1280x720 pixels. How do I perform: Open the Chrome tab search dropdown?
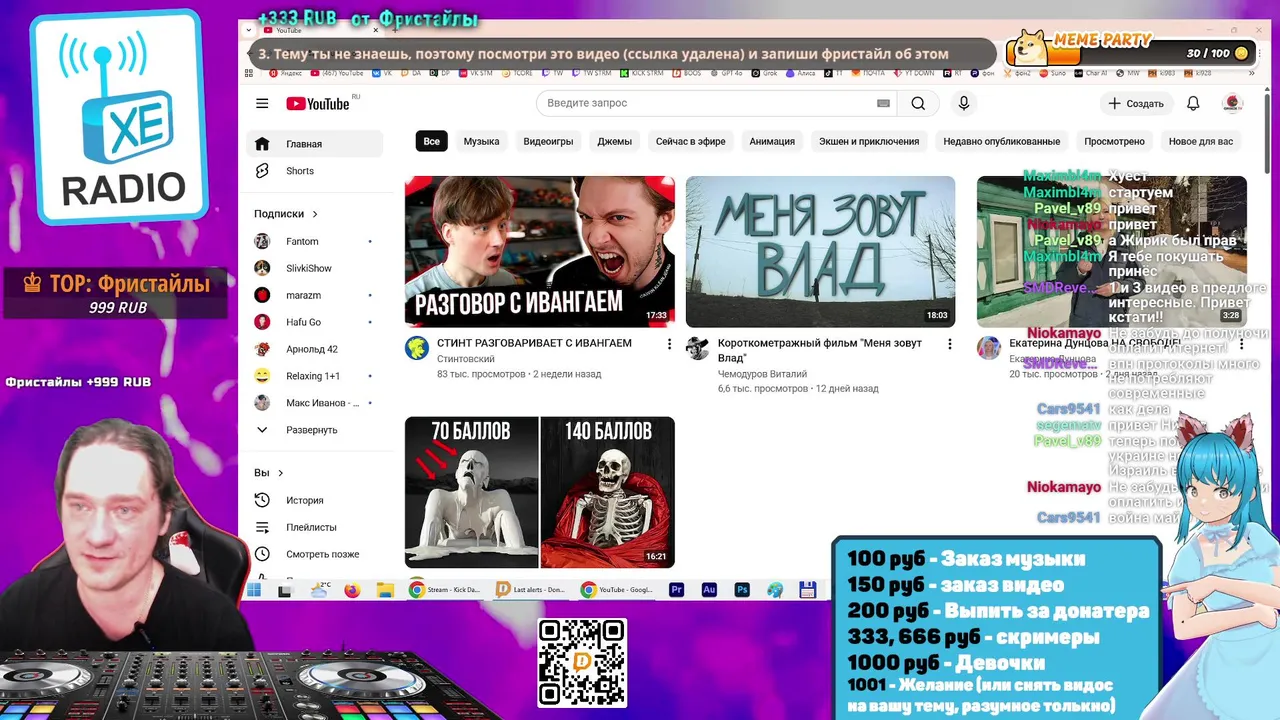coord(250,30)
